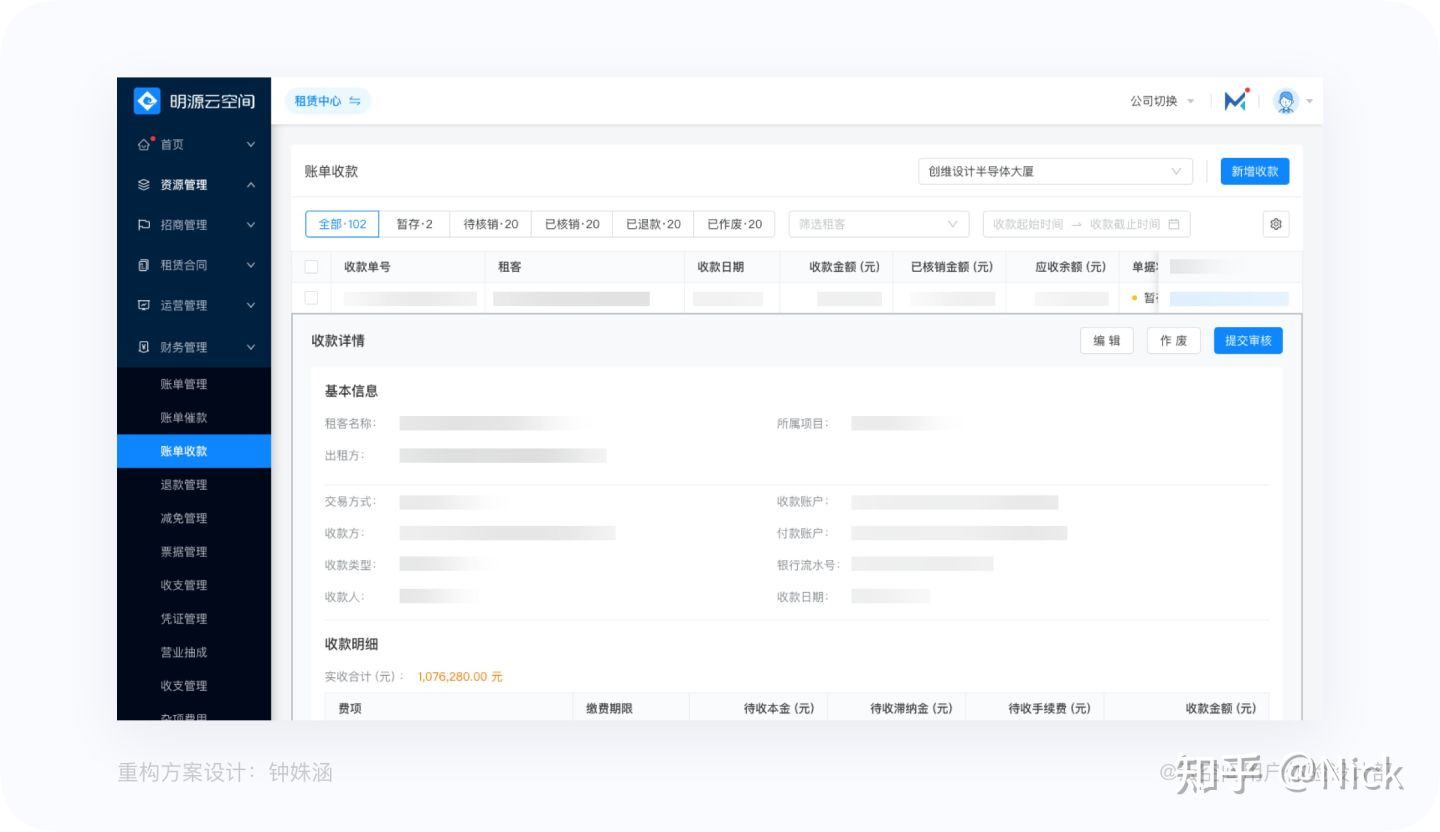Expand the 招商管理 chevron

click(x=251, y=225)
